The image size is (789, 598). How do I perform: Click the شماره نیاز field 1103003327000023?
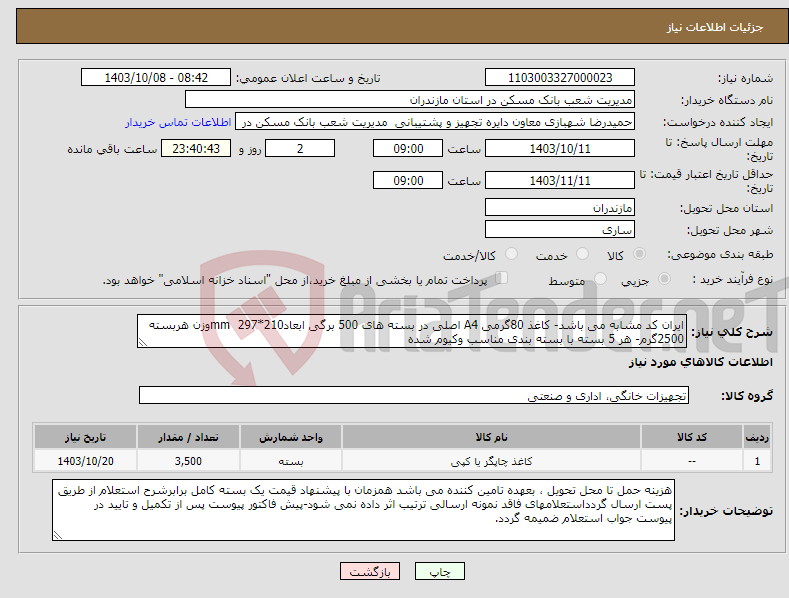[x=560, y=78]
